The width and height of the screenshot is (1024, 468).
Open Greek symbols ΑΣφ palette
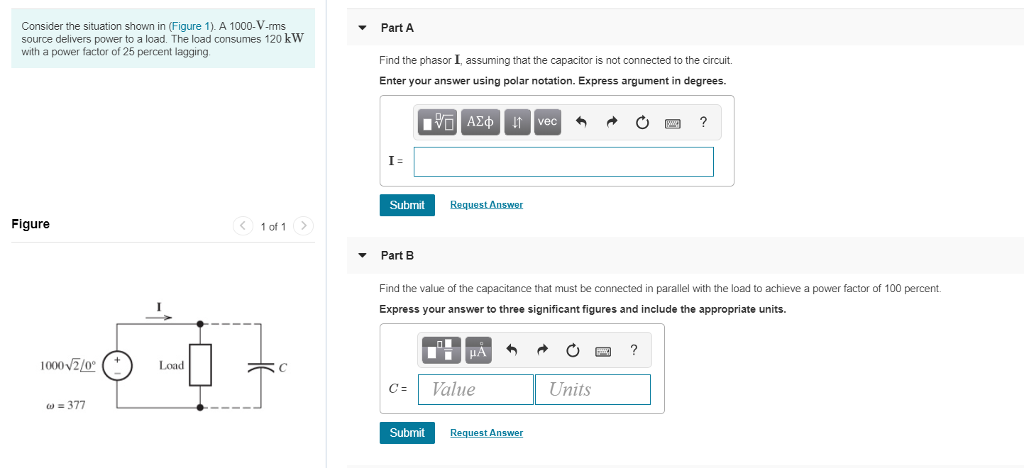point(479,122)
